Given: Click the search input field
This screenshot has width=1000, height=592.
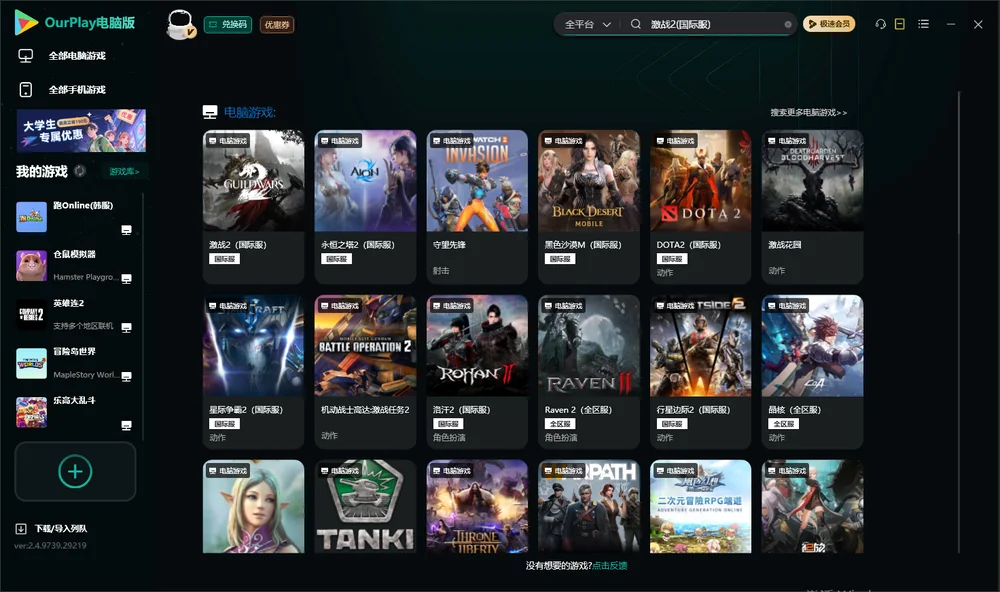Looking at the screenshot, I should pos(714,24).
